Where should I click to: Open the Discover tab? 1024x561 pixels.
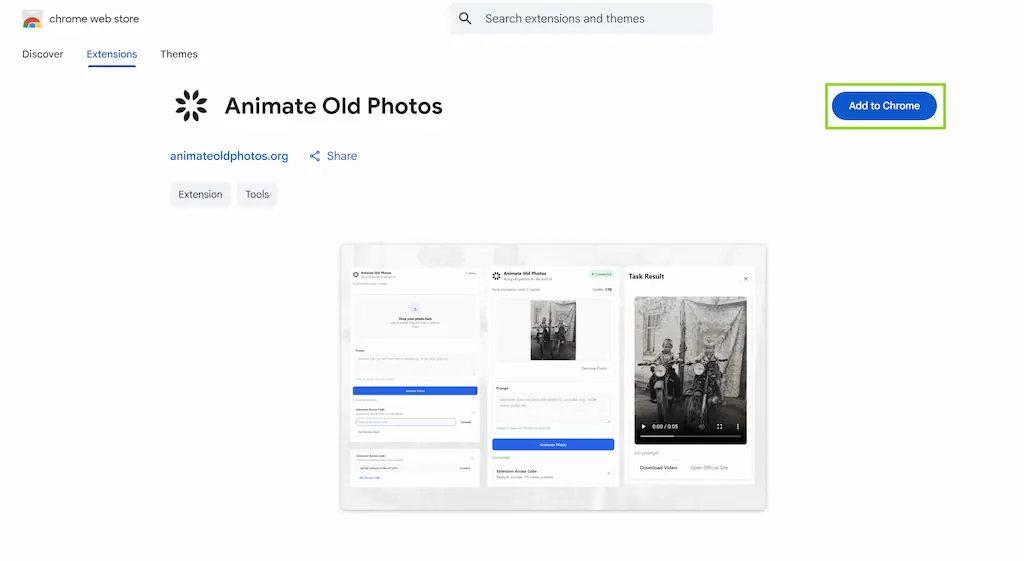[42, 54]
